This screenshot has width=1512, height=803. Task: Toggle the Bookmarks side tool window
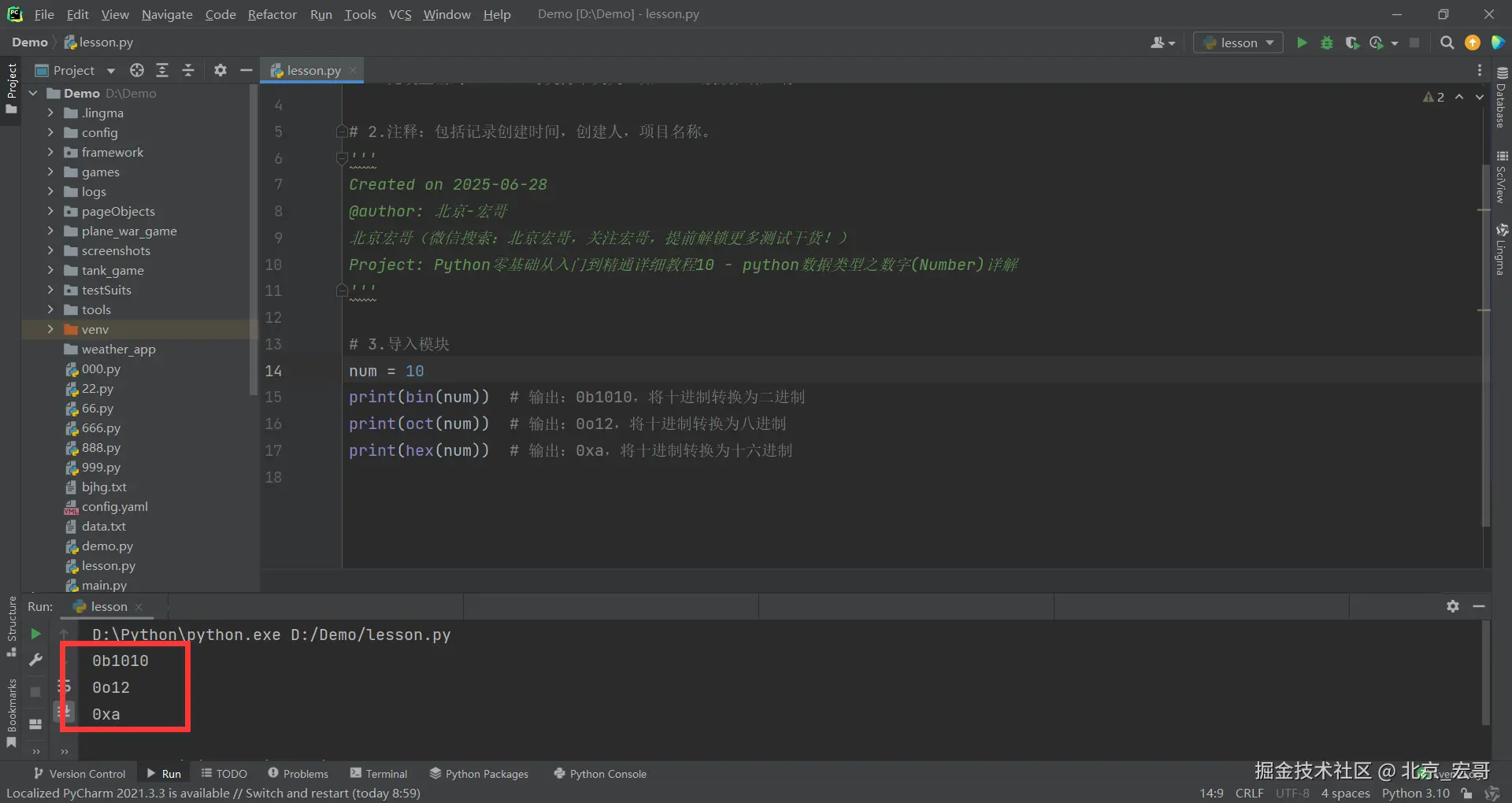(11, 713)
